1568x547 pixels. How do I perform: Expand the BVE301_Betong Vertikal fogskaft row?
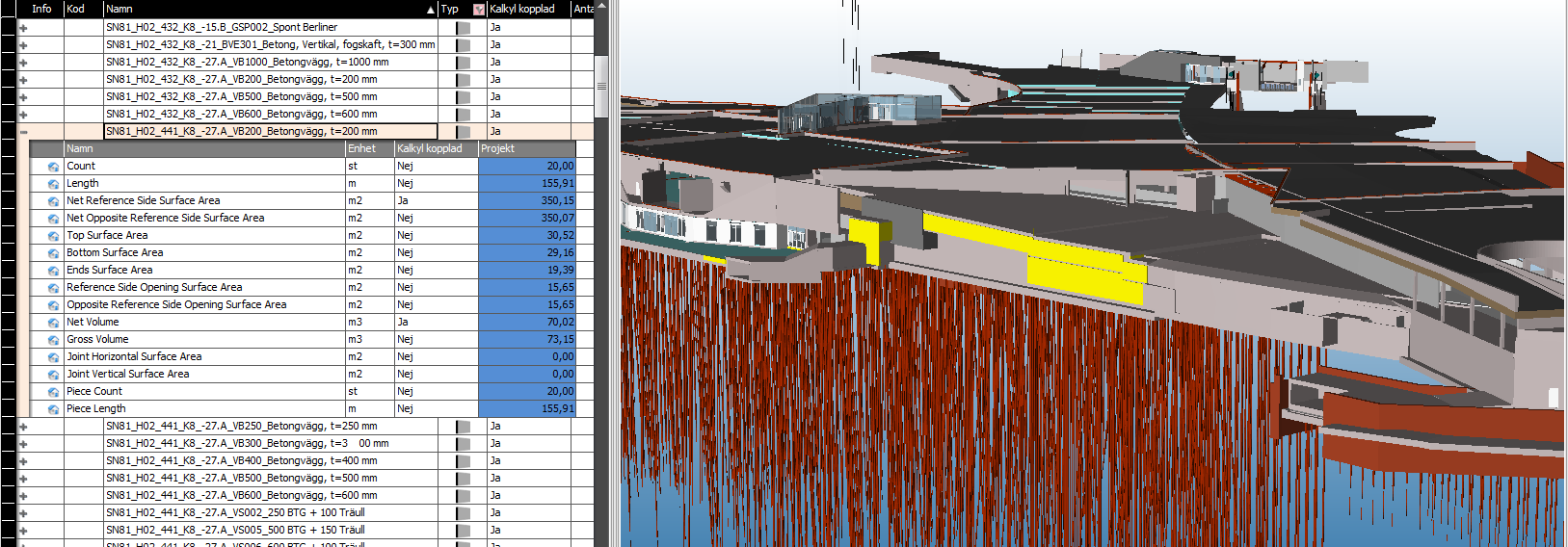[23, 45]
